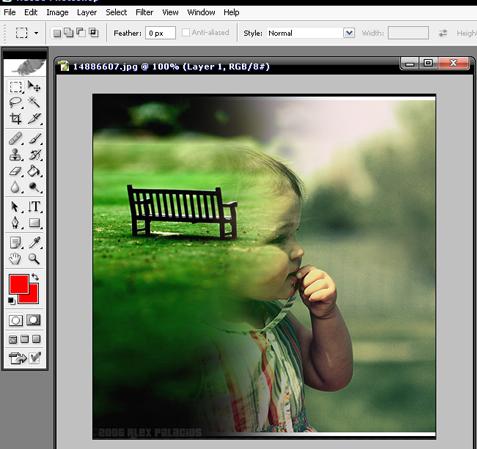This screenshot has height=449, width=477.
Task: Select the Paint Bucket tool
Action: [34, 171]
